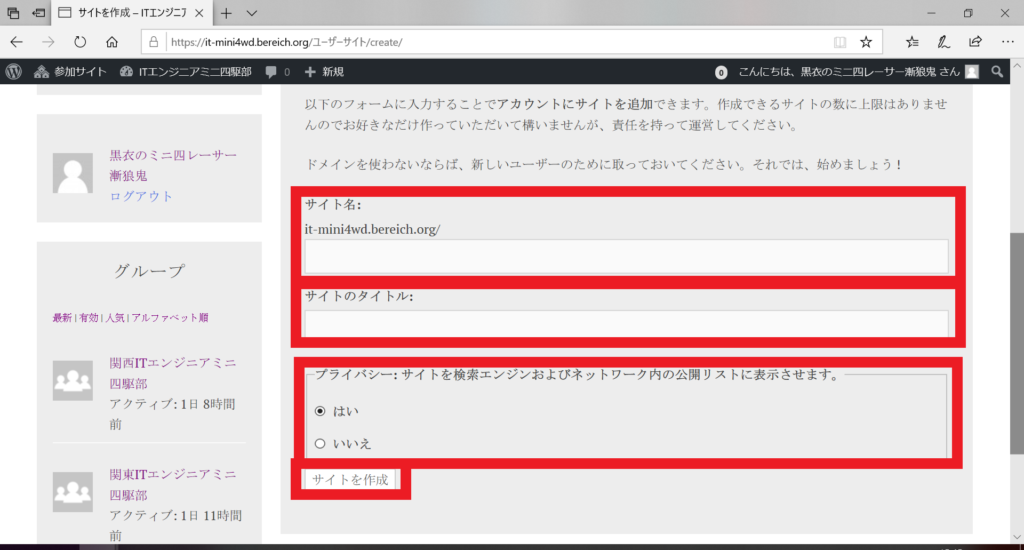Expand the tab list chevron dropdown
This screenshot has width=1024, height=550.
point(252,13)
